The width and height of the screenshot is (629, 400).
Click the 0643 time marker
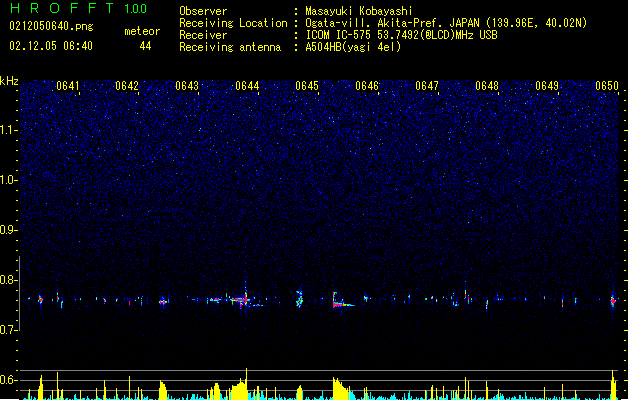point(187,86)
